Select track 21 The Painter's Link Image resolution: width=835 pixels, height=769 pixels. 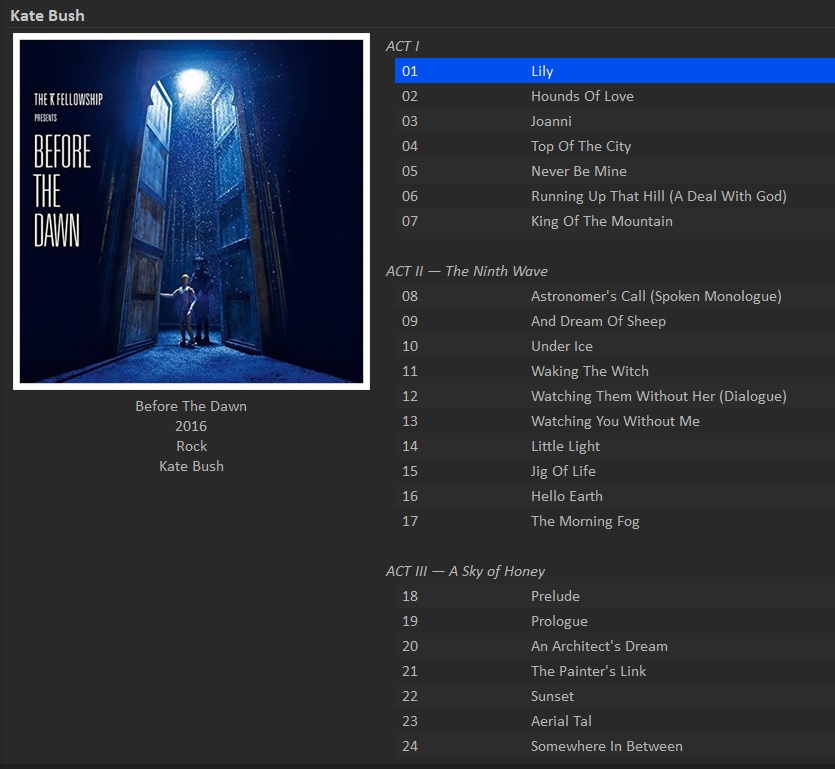pyautogui.click(x=615, y=671)
